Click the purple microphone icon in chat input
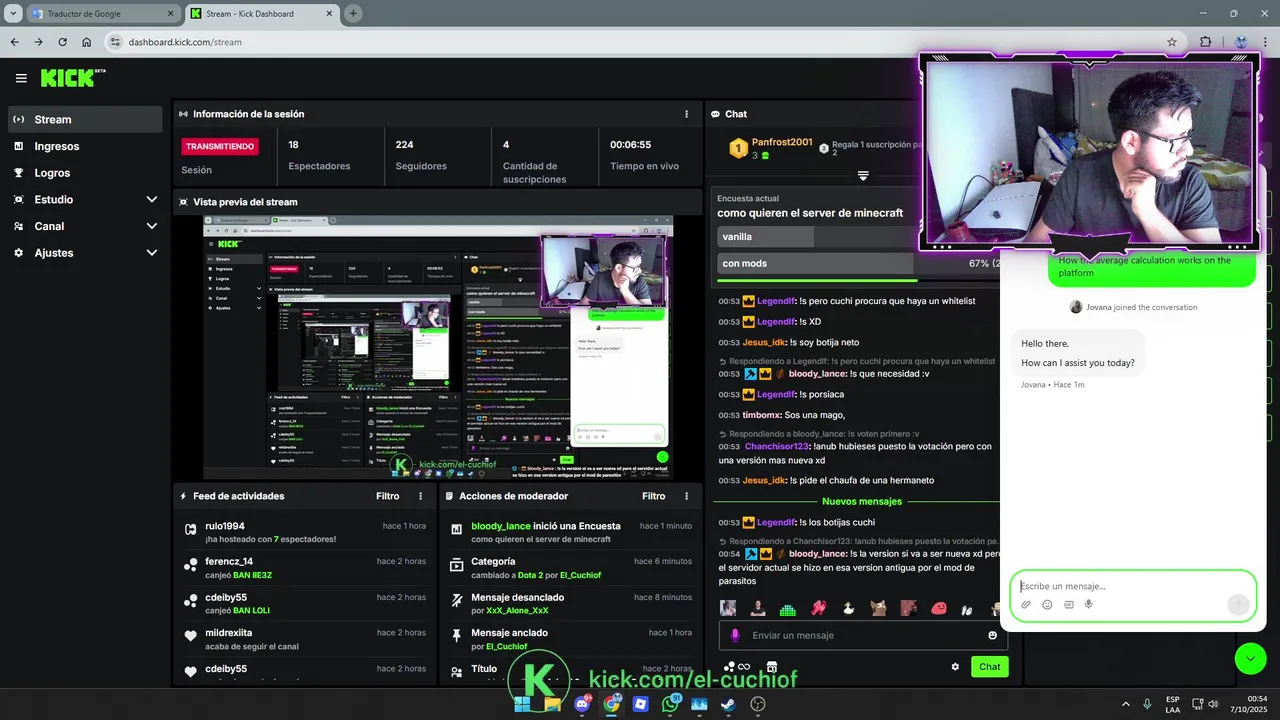The height and width of the screenshot is (720, 1280). click(x=735, y=635)
